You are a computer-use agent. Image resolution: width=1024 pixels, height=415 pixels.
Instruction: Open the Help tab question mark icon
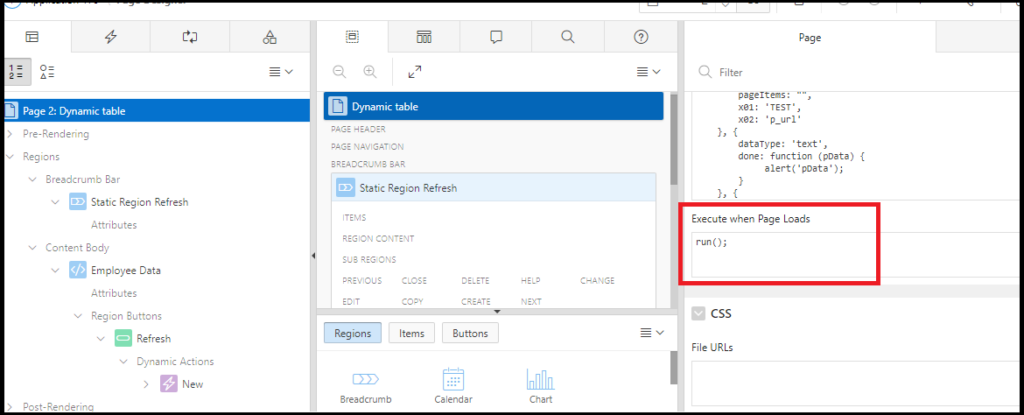pyautogui.click(x=641, y=37)
